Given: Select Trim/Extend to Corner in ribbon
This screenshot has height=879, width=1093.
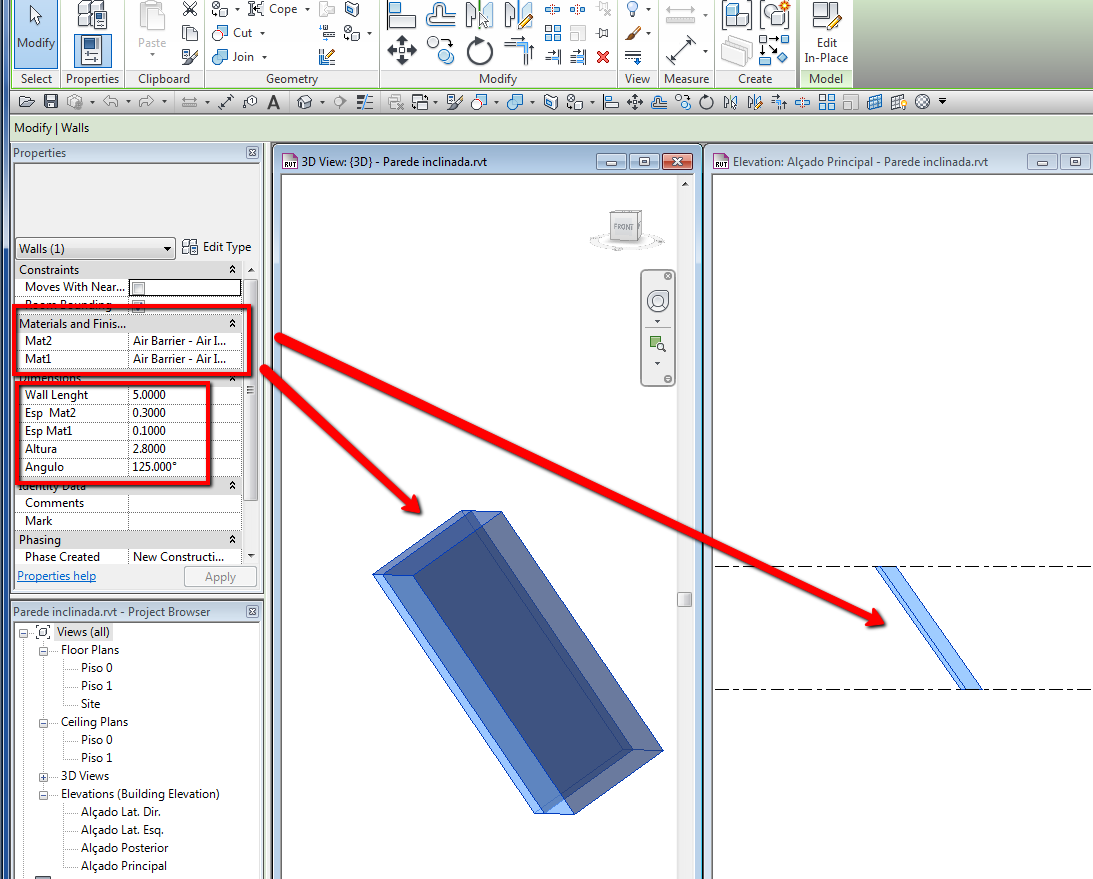Looking at the screenshot, I should [519, 50].
